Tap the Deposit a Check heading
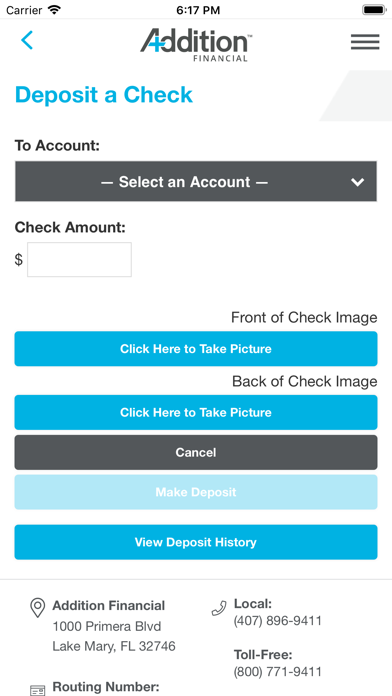 pos(104,95)
